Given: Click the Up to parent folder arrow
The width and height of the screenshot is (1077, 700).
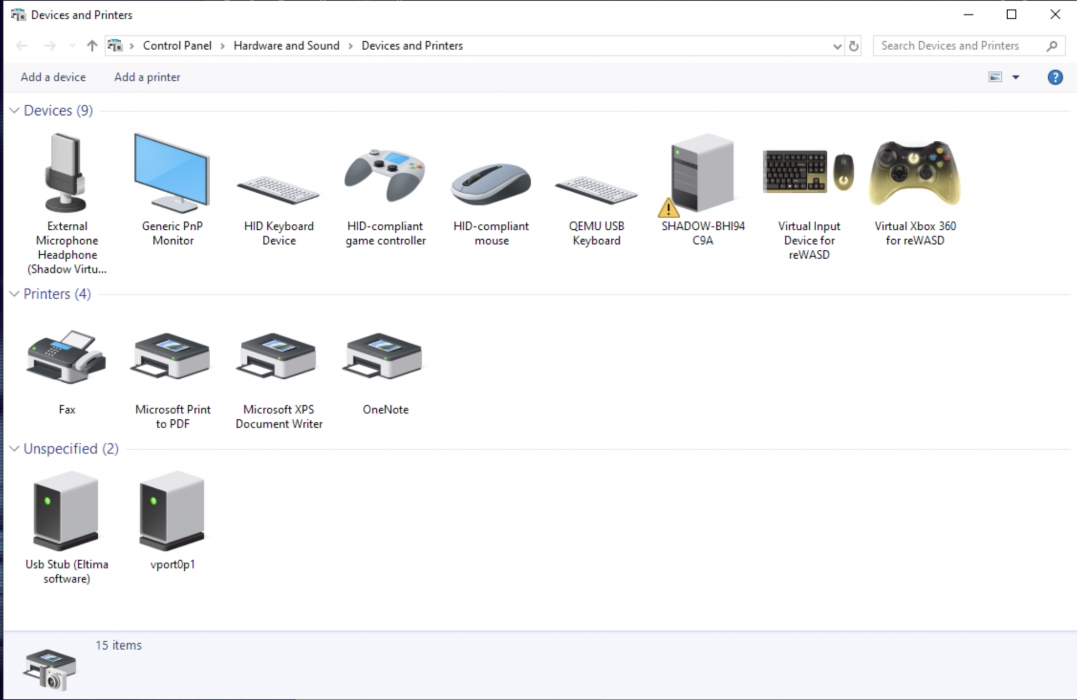Looking at the screenshot, I should [x=92, y=45].
